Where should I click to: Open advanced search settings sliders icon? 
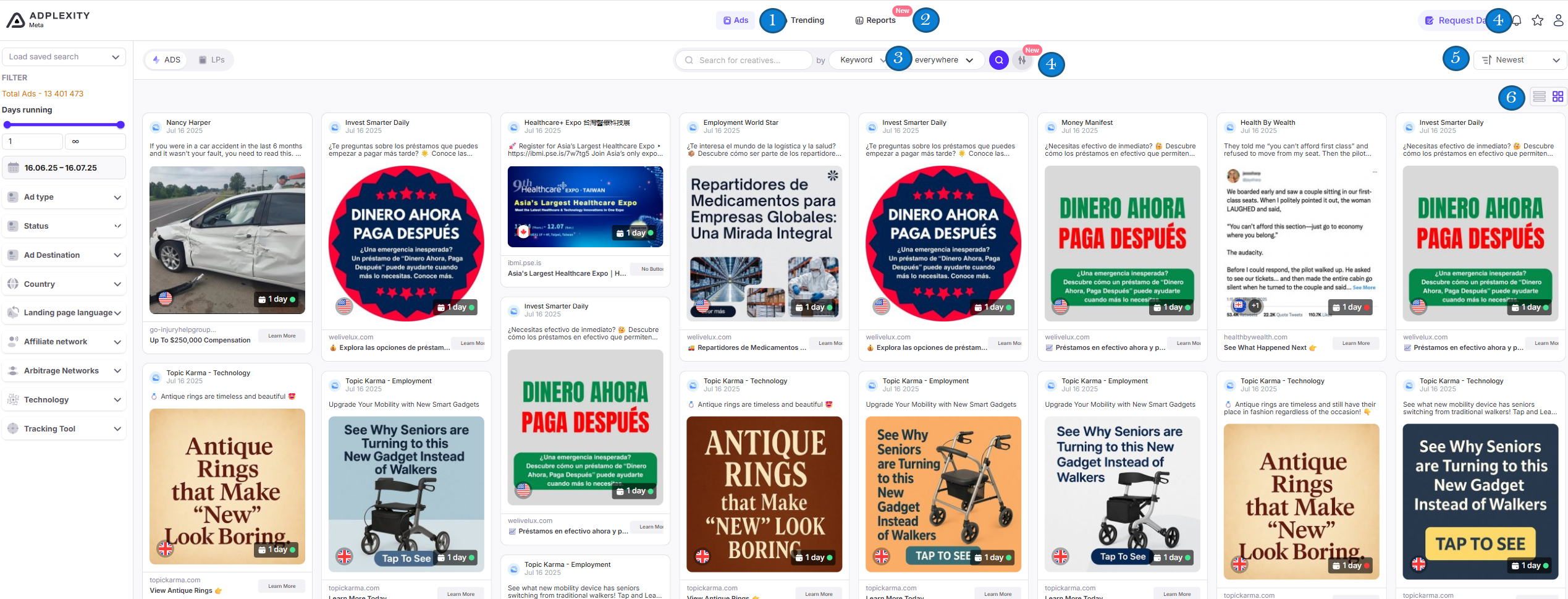coord(1022,60)
